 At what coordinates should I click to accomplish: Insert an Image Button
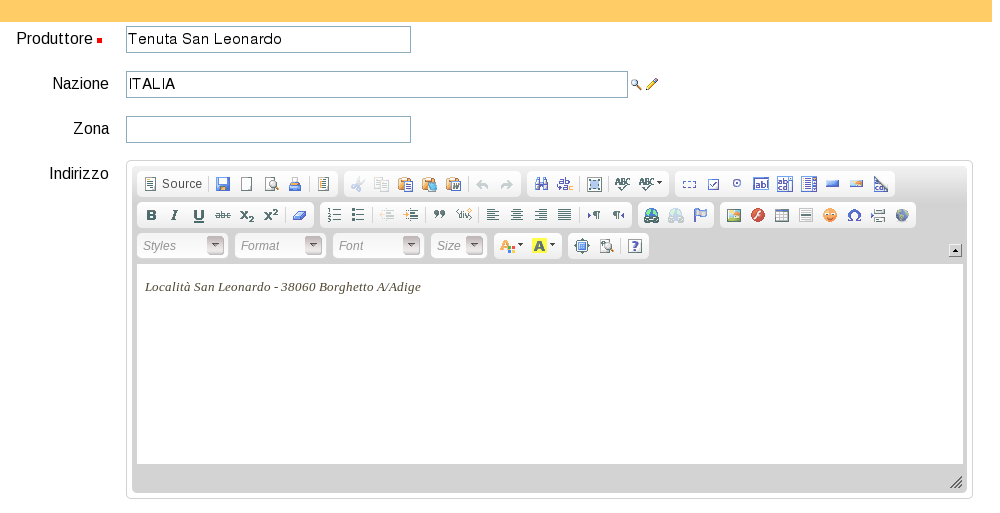(857, 184)
